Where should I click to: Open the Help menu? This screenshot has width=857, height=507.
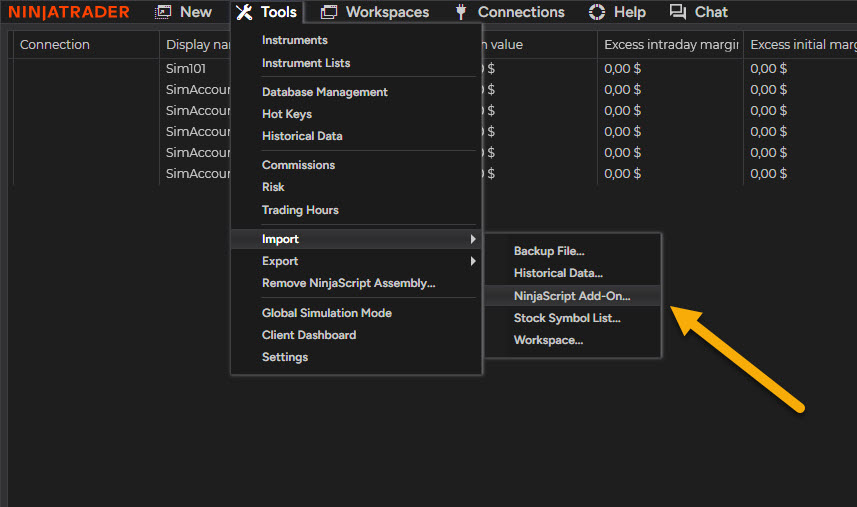(630, 12)
